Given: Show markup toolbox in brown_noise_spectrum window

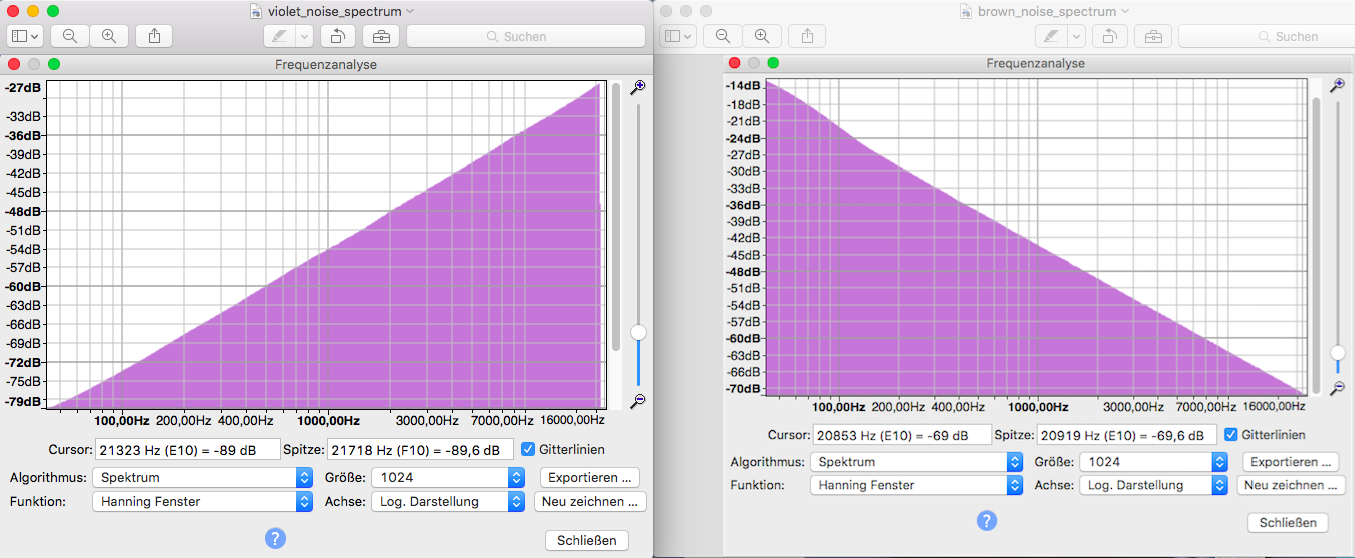Looking at the screenshot, I should (1152, 36).
